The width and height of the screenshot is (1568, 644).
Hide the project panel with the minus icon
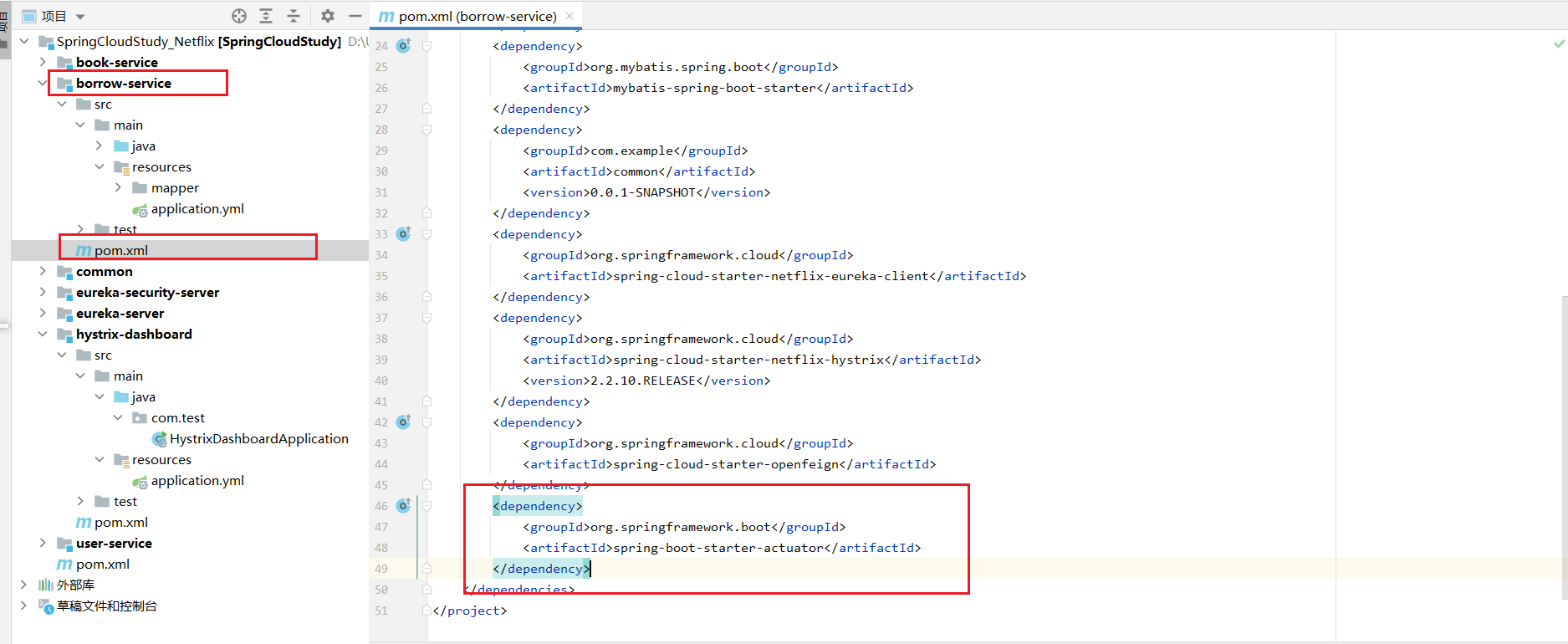point(355,16)
